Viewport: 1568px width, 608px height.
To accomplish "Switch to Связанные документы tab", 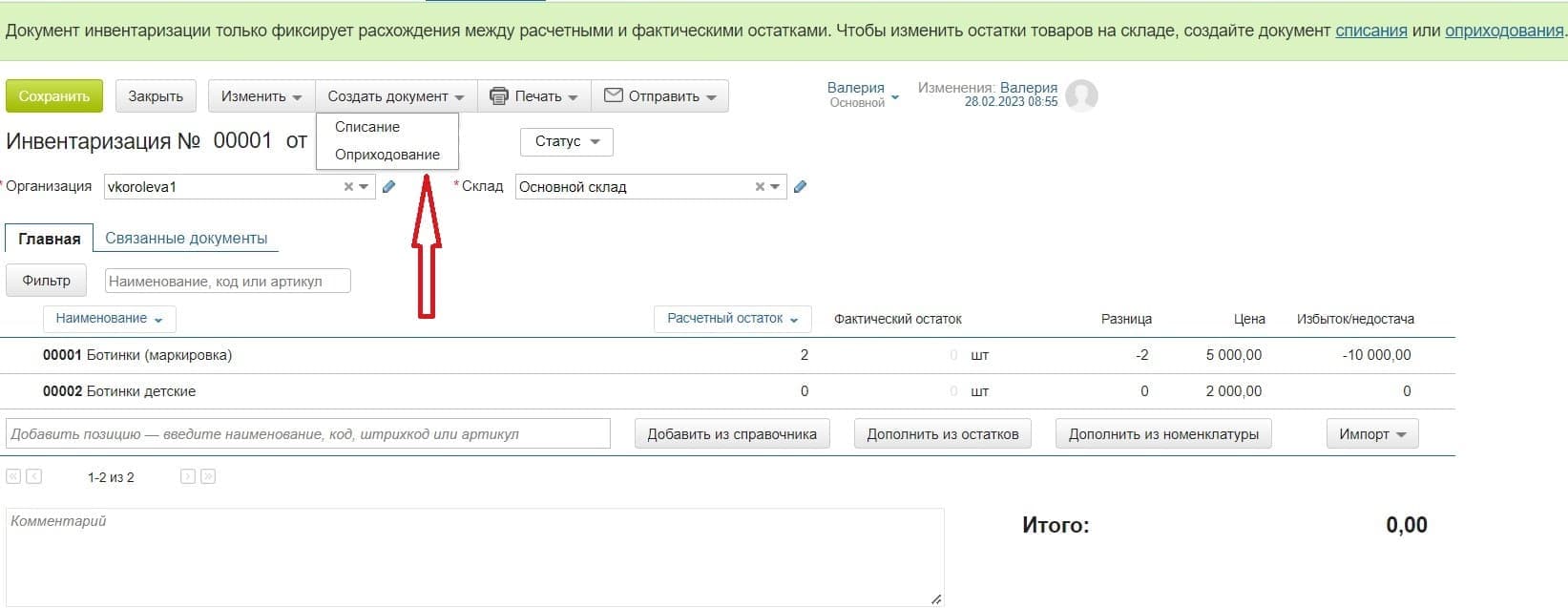I will click(186, 239).
